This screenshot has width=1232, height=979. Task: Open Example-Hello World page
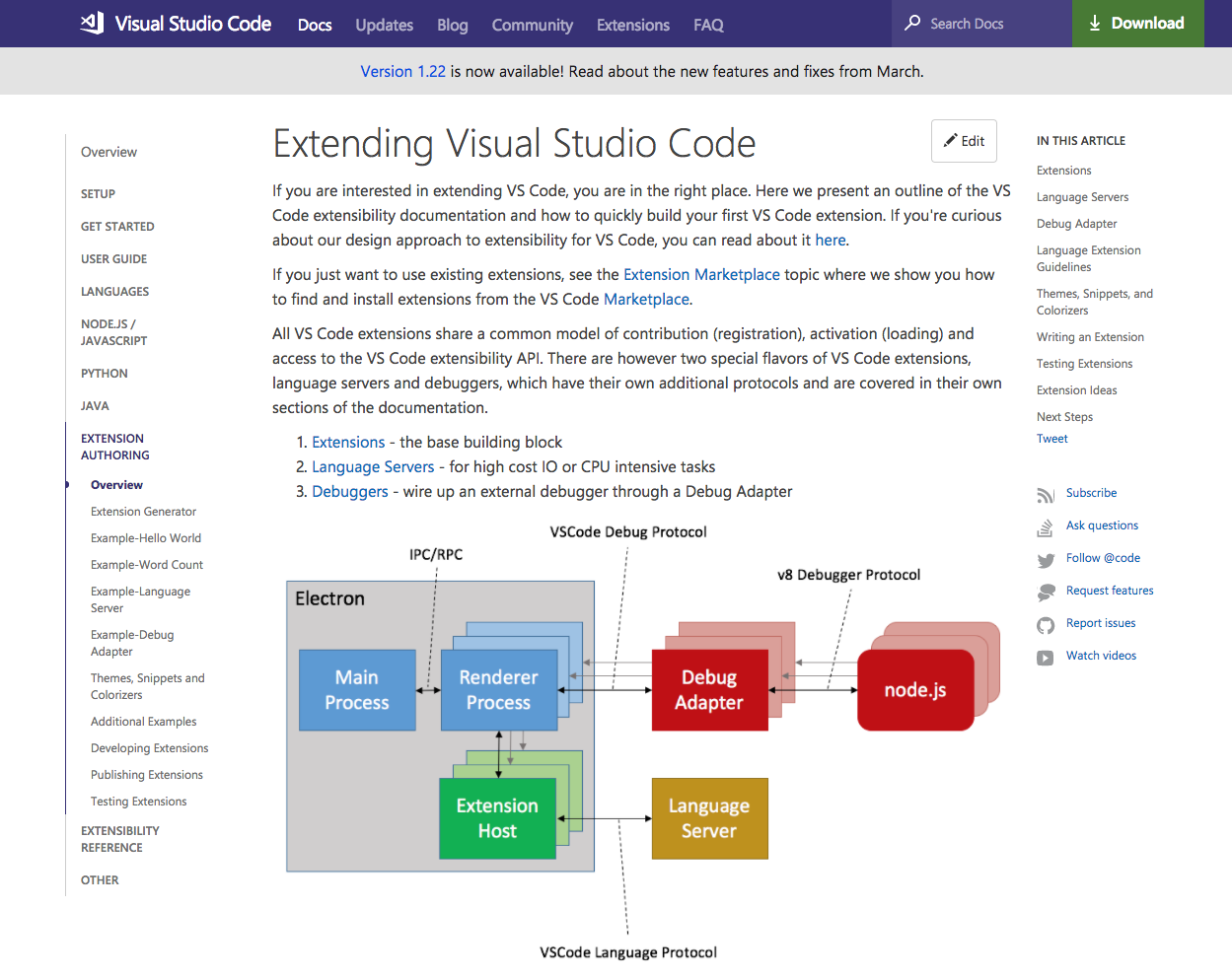(x=146, y=538)
